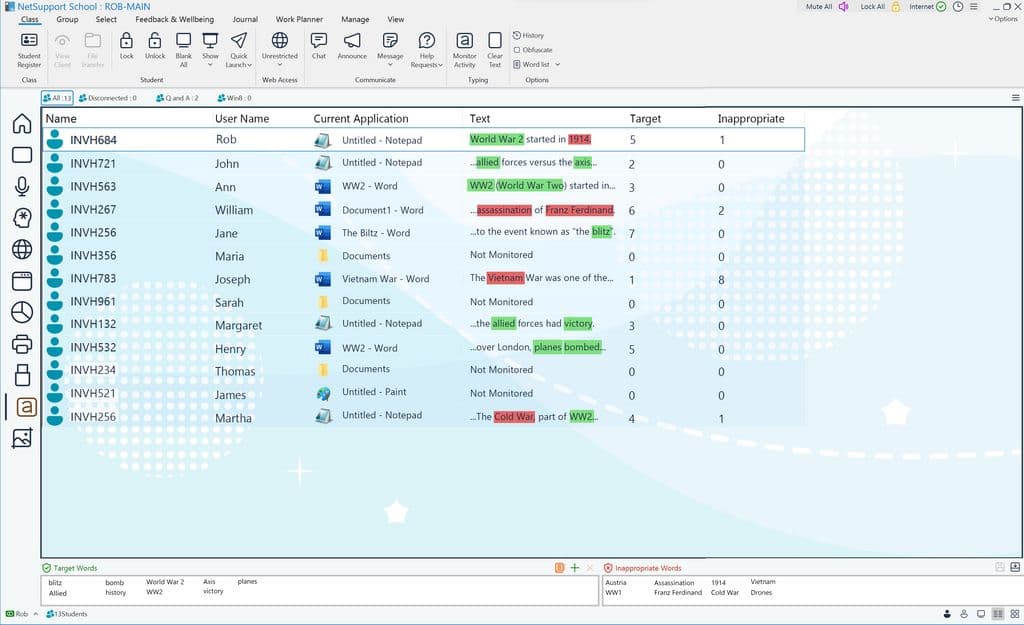Image resolution: width=1024 pixels, height=625 pixels.
Task: Open the application window view in sidebar
Action: [22, 281]
